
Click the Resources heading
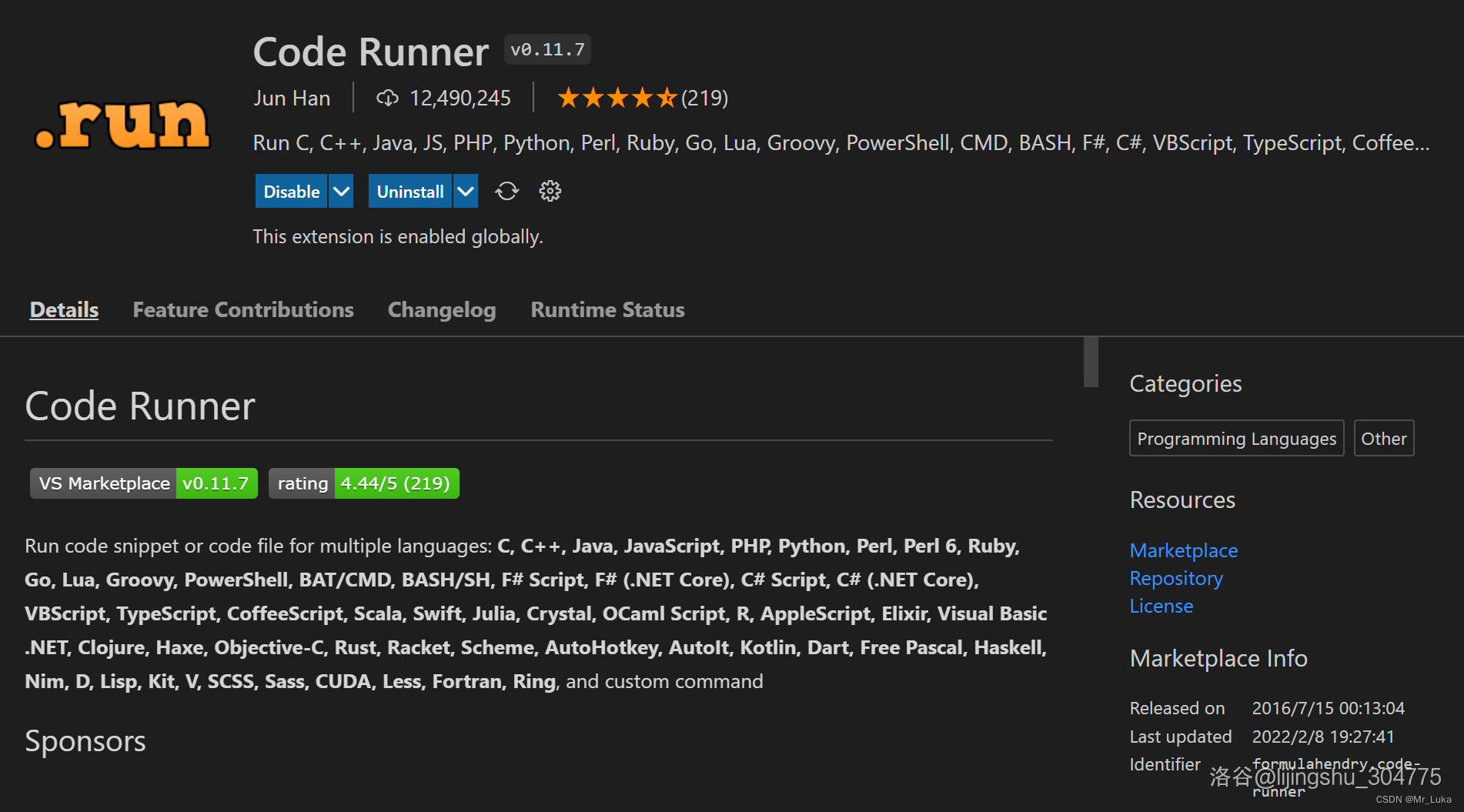tap(1182, 500)
